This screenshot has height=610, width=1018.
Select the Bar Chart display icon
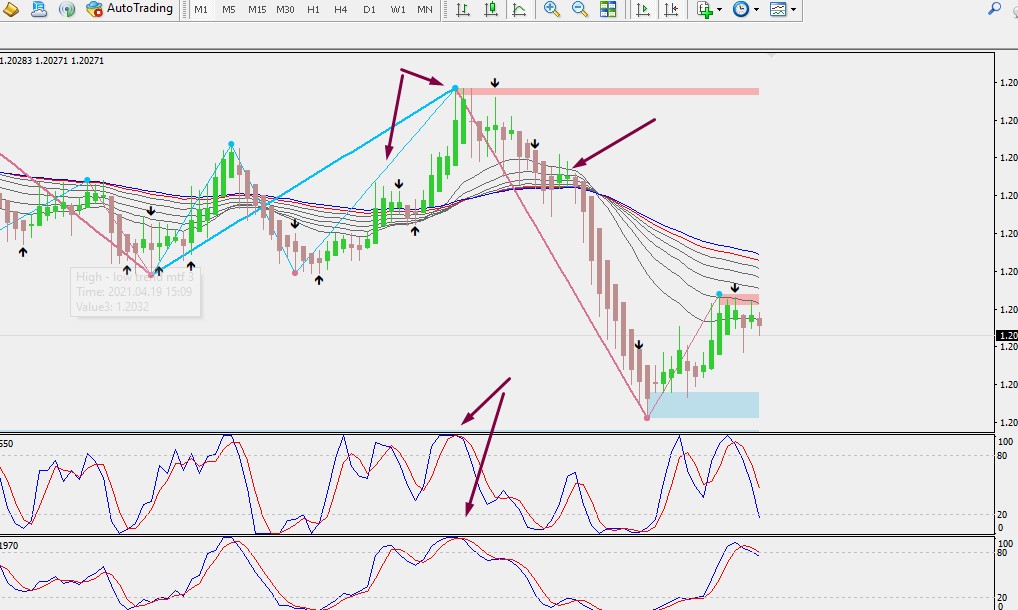point(463,9)
